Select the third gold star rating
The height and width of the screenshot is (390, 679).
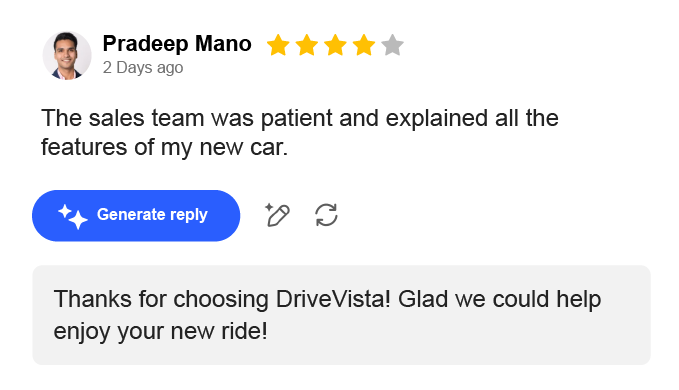pos(335,45)
